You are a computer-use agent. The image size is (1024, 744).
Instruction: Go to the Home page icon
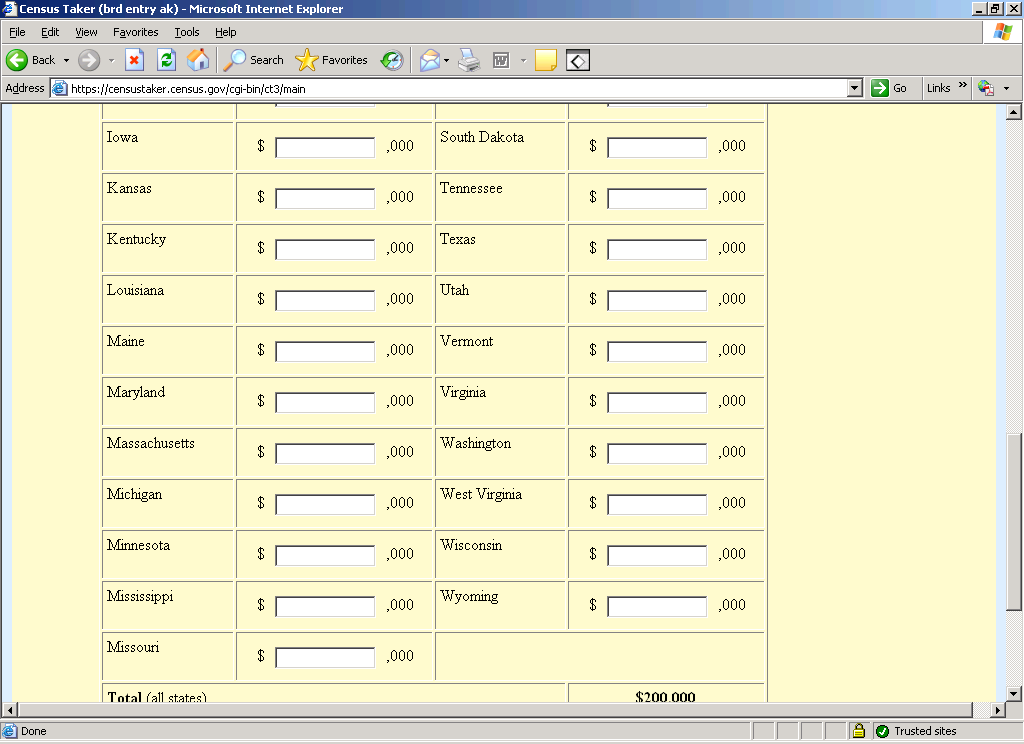(x=198, y=60)
